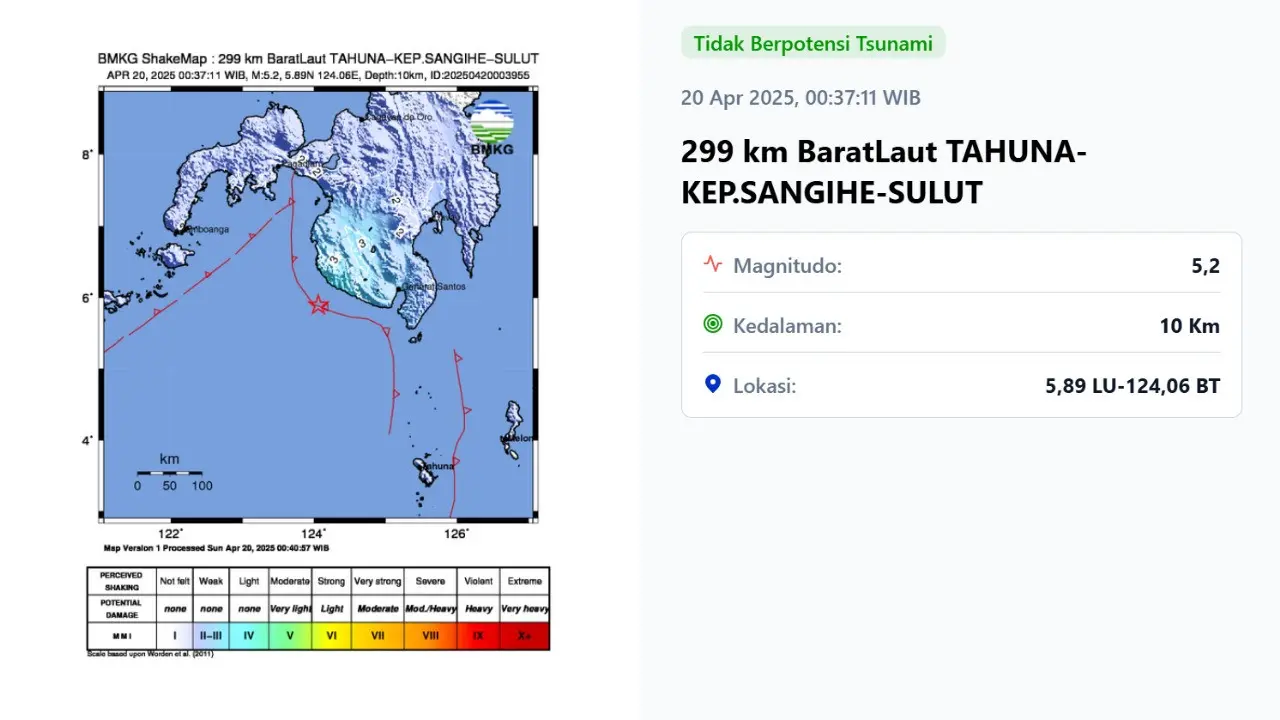The image size is (1280, 720).
Task: Click the BMKG logo on the map
Action: (492, 128)
